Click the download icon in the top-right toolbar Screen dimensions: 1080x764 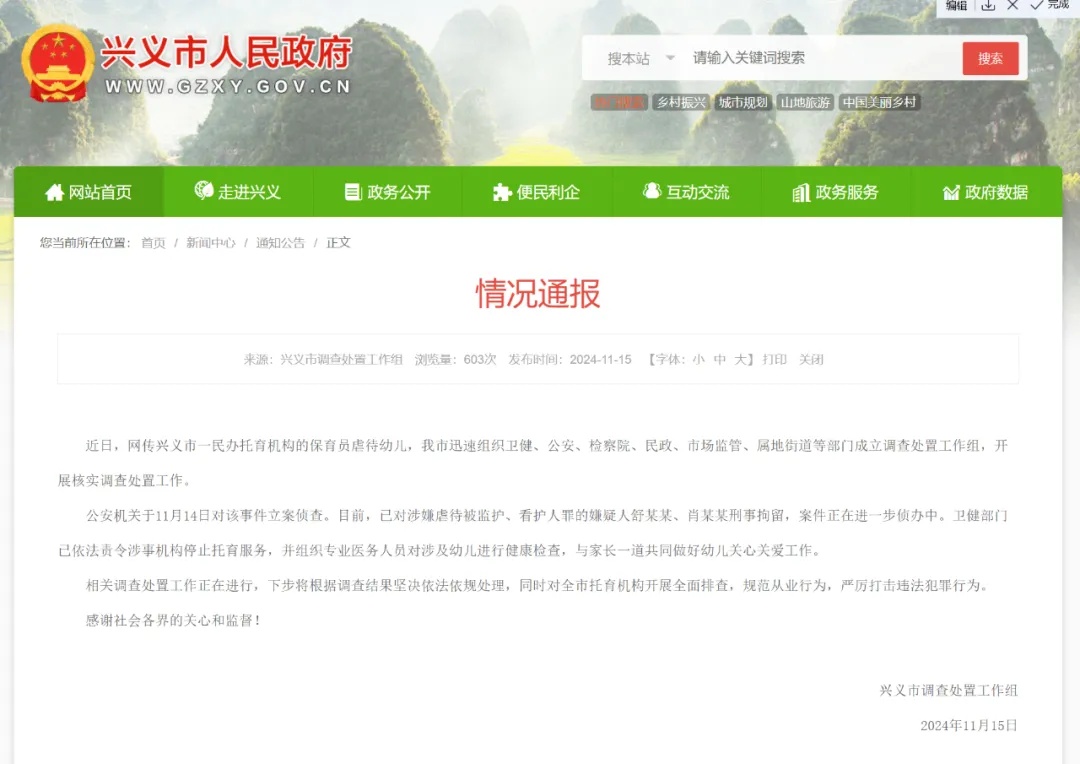point(987,7)
